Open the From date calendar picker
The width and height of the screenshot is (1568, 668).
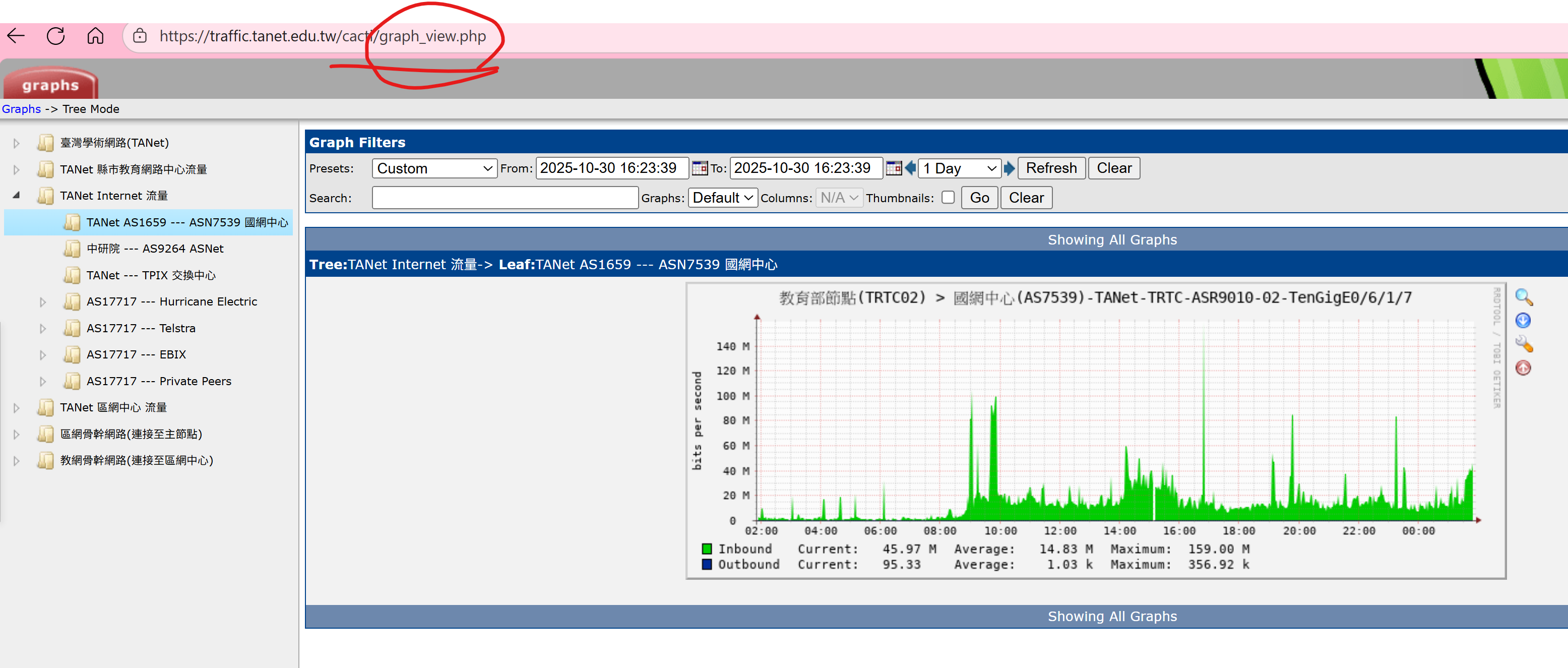click(x=700, y=168)
